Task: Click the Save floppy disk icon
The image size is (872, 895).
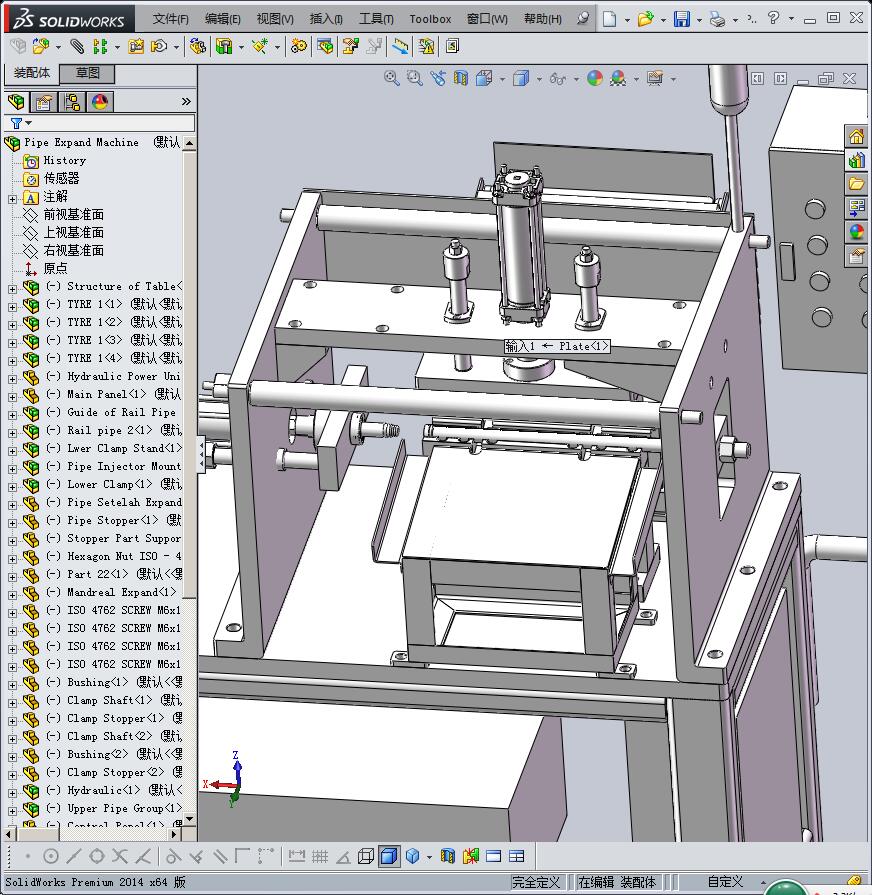Action: point(682,19)
